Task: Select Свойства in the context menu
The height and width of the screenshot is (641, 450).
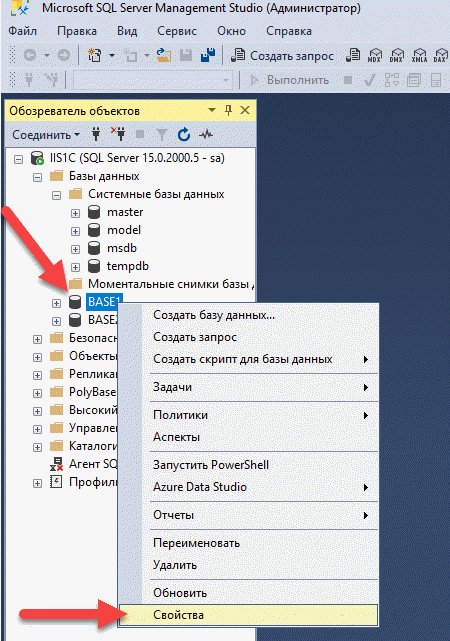Action: point(248,615)
